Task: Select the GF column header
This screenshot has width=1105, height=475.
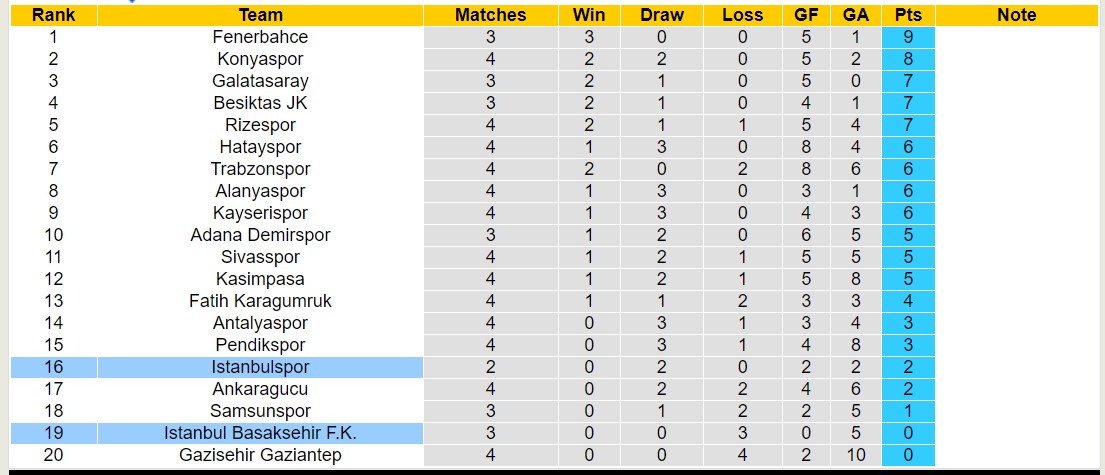Action: coord(806,15)
